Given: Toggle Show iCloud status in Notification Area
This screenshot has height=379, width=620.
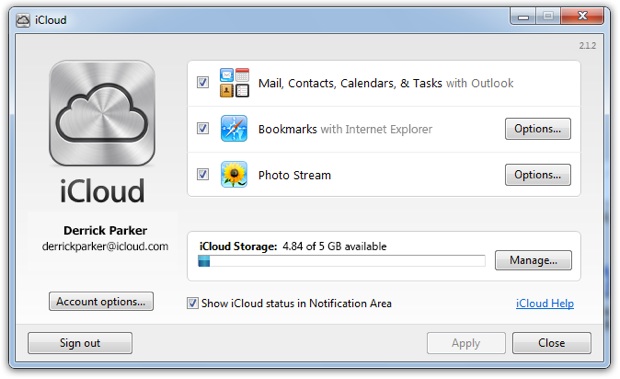Looking at the screenshot, I should click(193, 303).
